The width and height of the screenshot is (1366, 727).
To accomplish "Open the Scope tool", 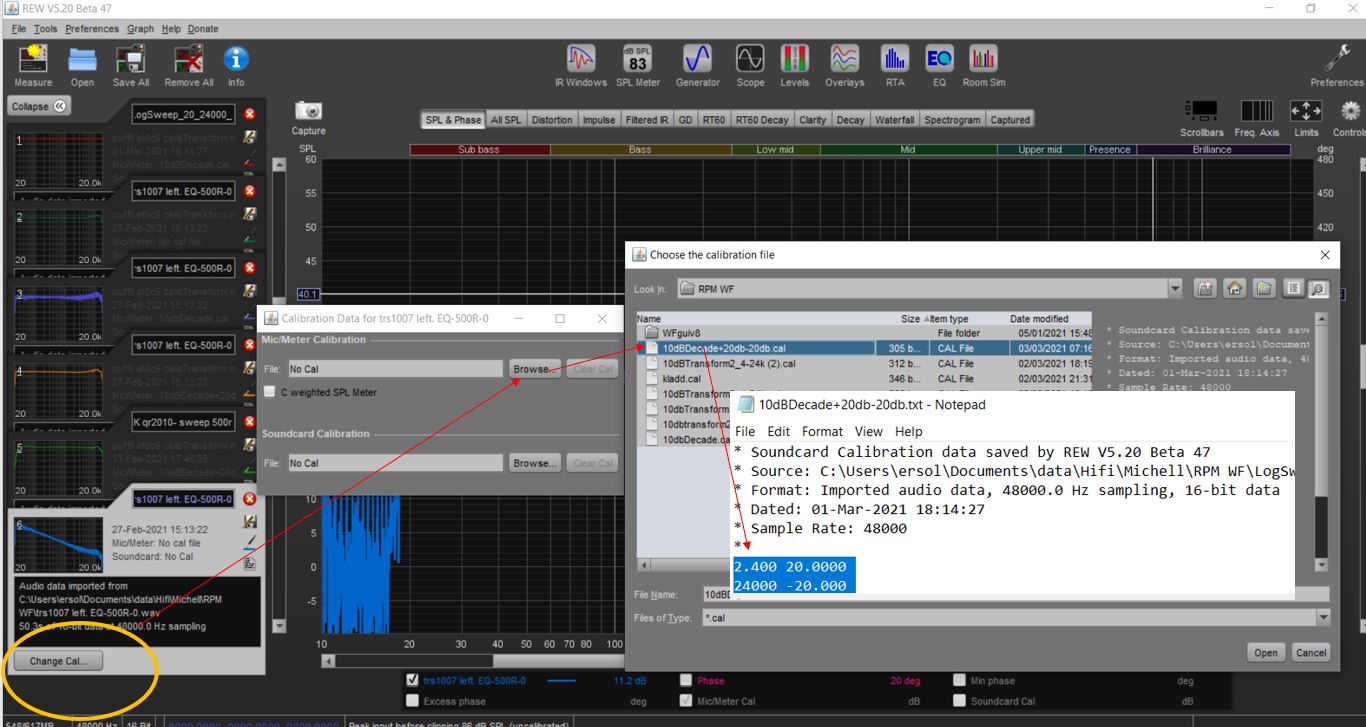I will coord(750,59).
